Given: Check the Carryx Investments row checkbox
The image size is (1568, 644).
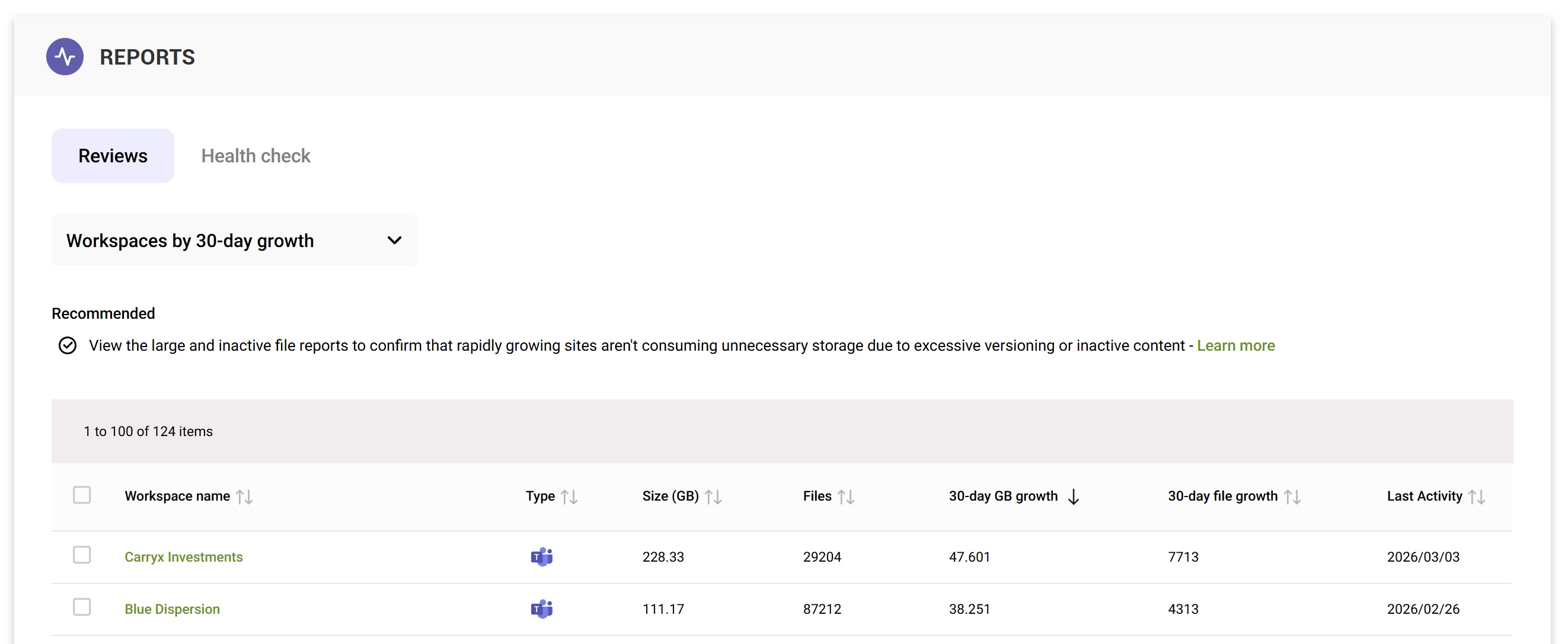Looking at the screenshot, I should (82, 555).
